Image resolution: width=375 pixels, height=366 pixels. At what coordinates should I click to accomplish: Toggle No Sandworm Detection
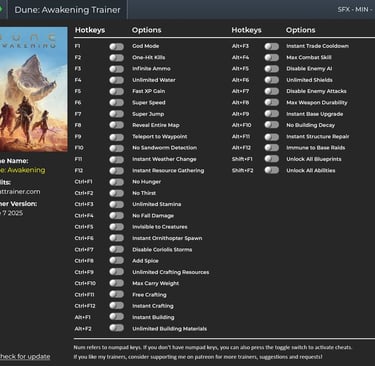[116, 148]
